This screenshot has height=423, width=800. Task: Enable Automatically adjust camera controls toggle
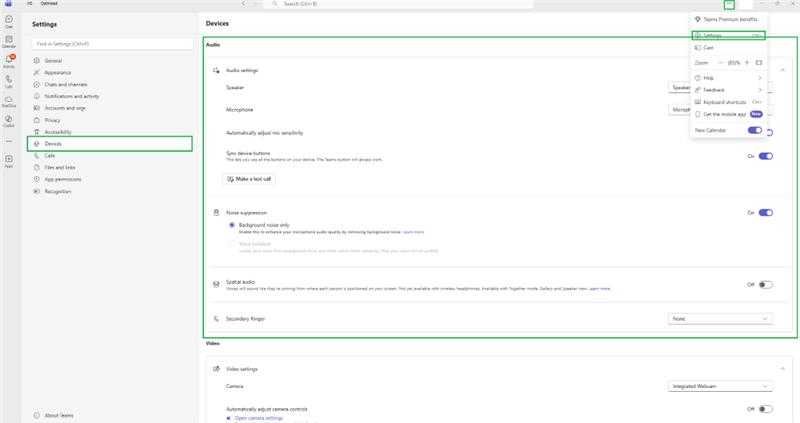point(765,409)
